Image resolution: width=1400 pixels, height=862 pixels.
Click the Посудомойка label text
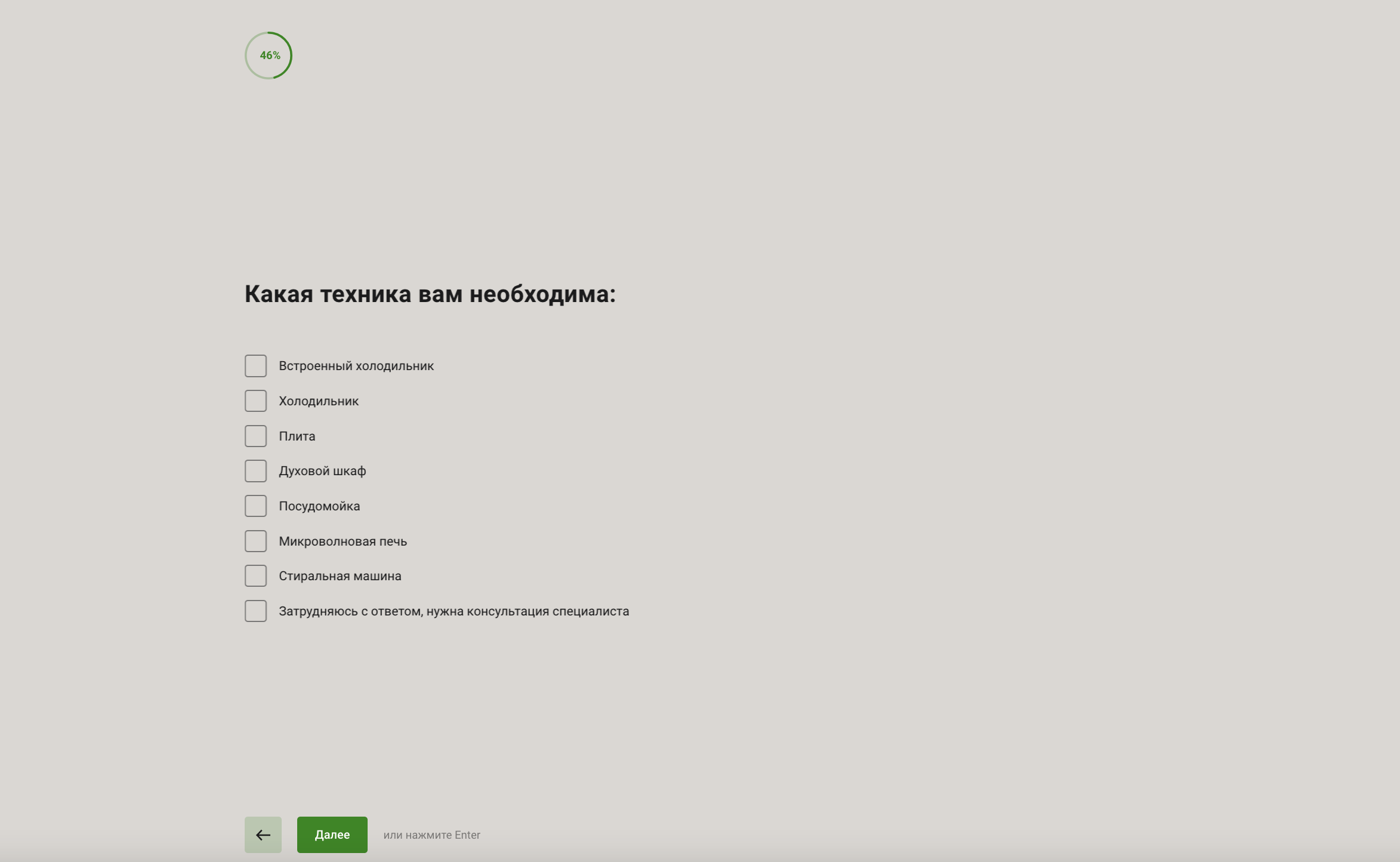(319, 506)
